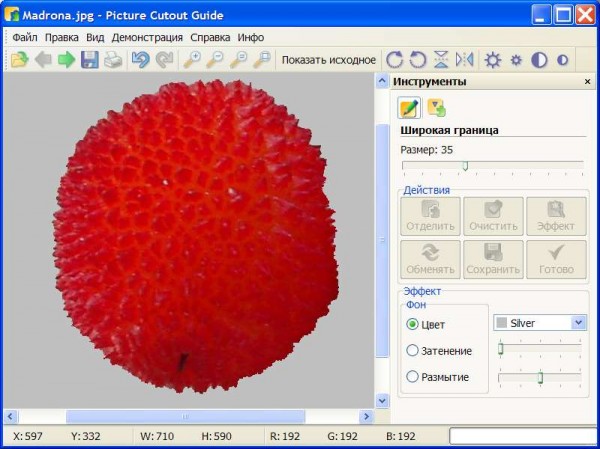
Task: Click the green forward arrow icon
Action: (x=67, y=60)
